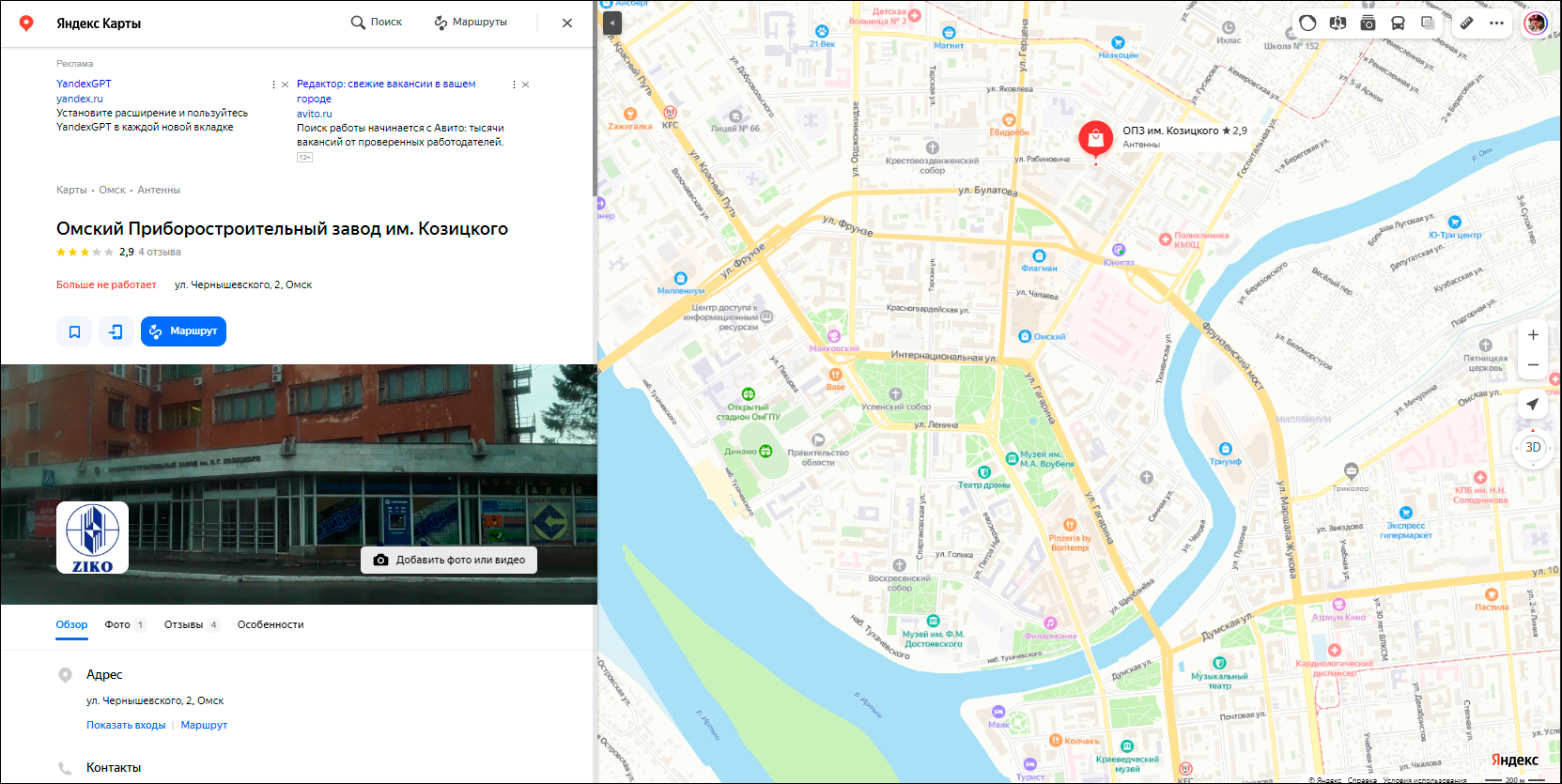Zoom out of the map

(x=1533, y=365)
